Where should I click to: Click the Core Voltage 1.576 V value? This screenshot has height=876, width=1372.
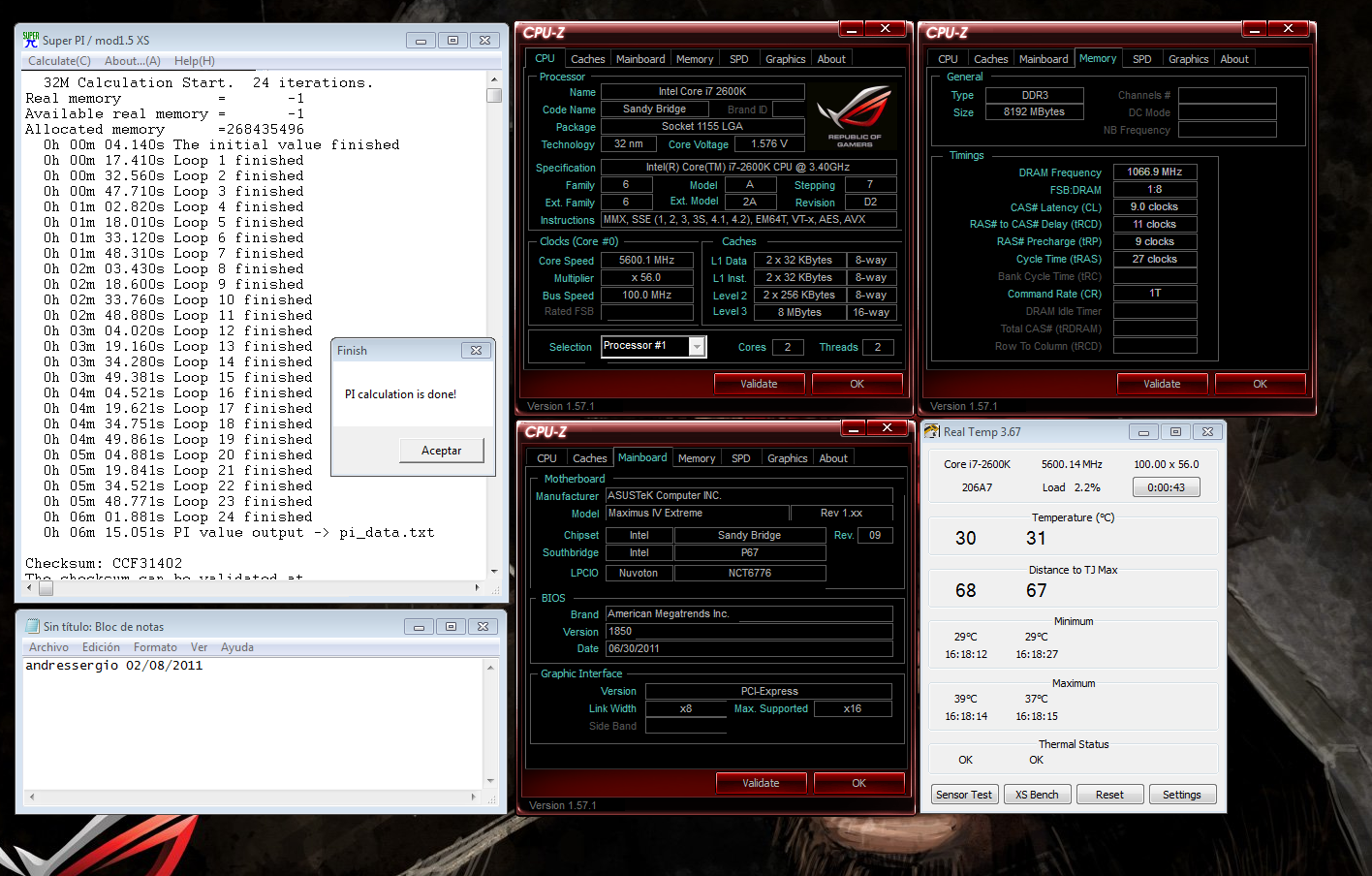point(769,143)
